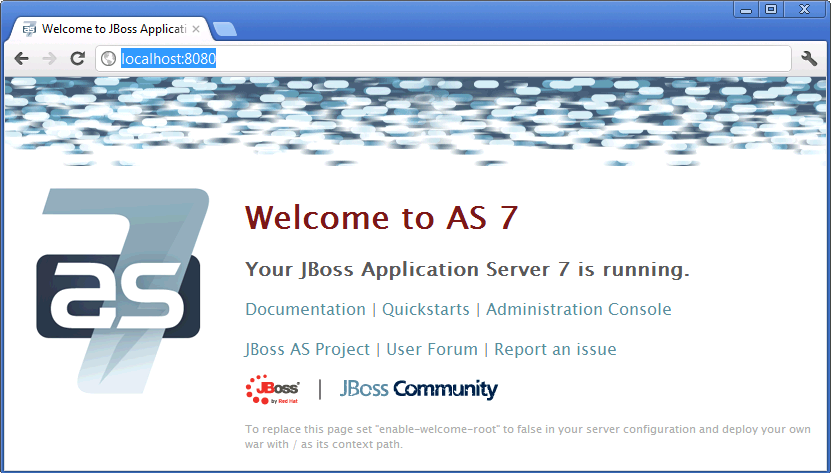Viewport: 831px width, 473px height.
Task: Go to the Administration Console
Action: click(578, 310)
